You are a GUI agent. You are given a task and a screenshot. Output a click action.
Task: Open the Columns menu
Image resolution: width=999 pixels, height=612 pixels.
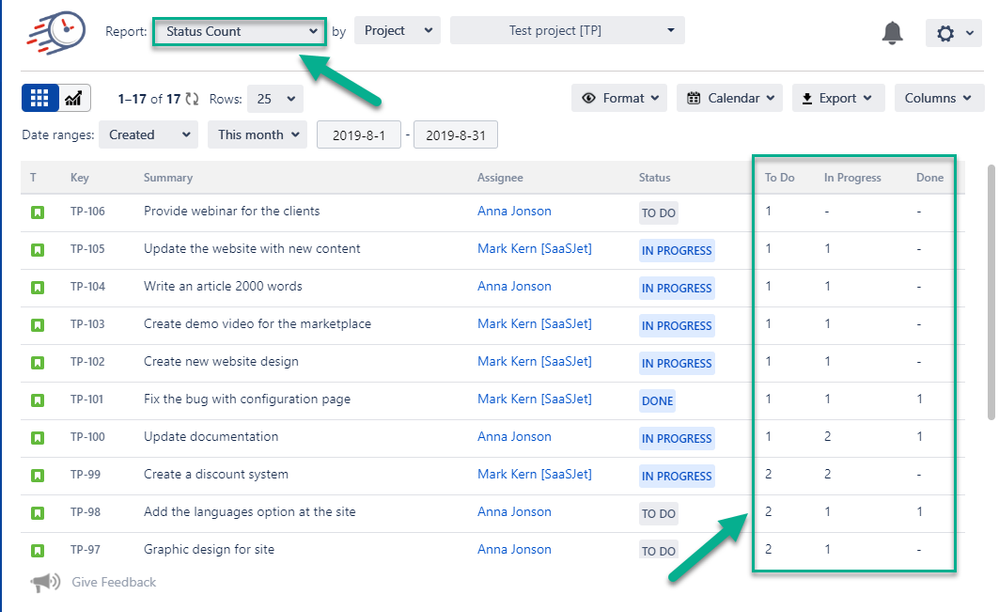point(939,98)
